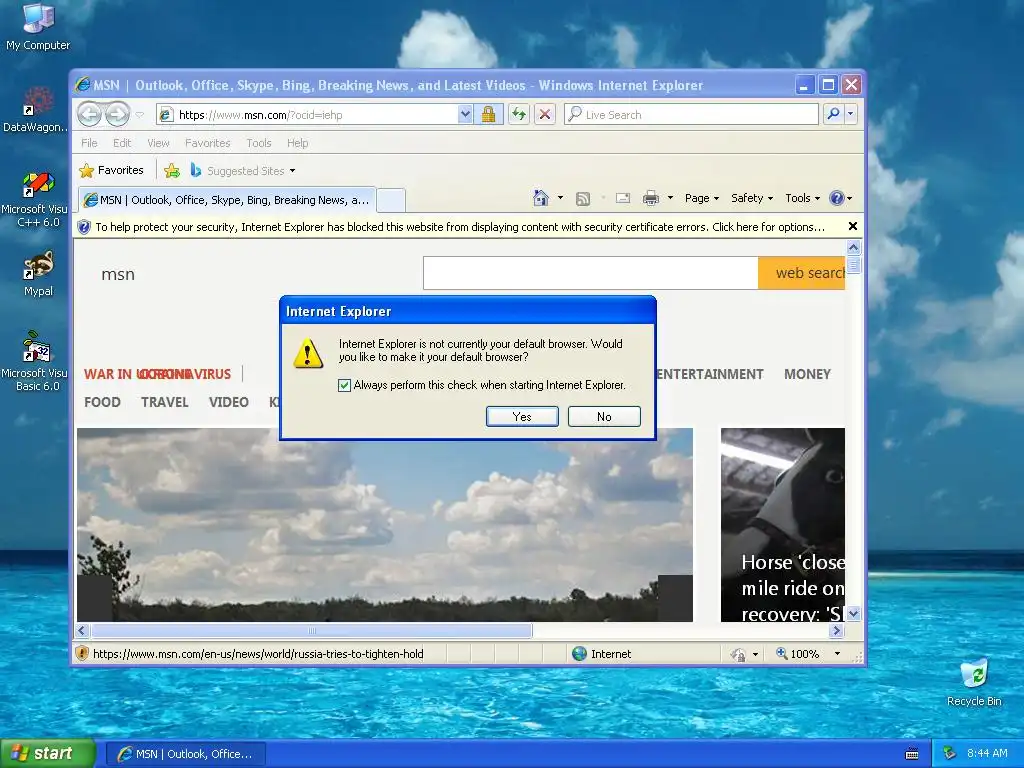Screen dimensions: 1024x768
Task: Stop loading with the red X icon
Action: [x=545, y=114]
